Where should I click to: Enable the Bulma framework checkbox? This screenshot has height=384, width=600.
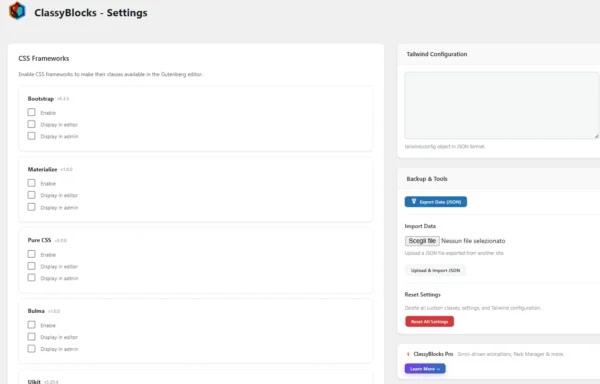tap(31, 325)
